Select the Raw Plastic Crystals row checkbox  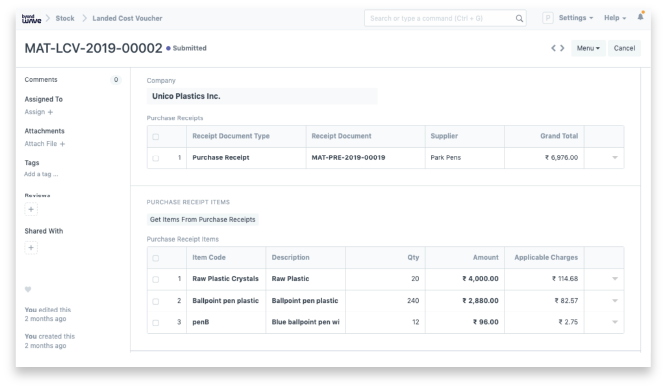pyautogui.click(x=155, y=279)
